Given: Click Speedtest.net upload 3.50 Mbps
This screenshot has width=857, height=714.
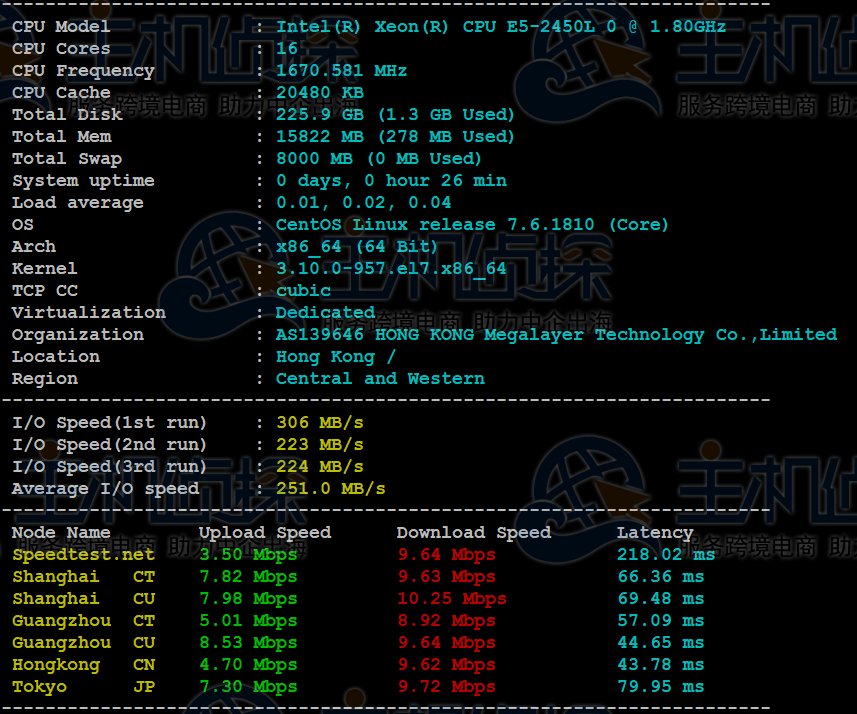Looking at the screenshot, I should click(x=248, y=554).
